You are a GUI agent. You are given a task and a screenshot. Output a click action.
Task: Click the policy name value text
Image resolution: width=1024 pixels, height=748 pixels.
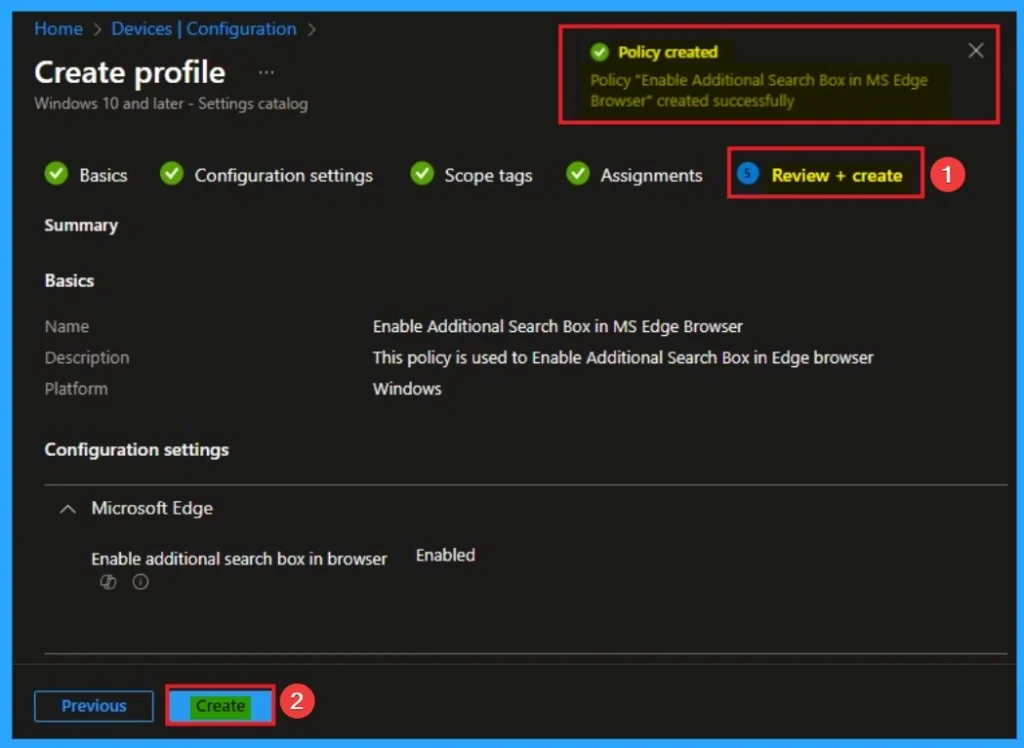[x=557, y=327]
